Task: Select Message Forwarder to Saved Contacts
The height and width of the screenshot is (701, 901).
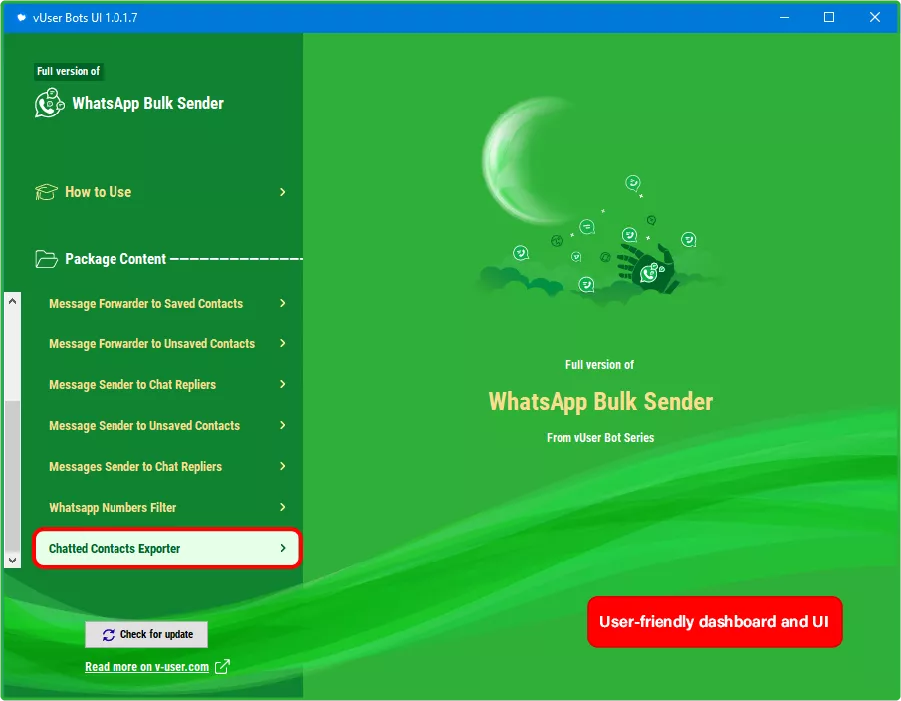Action: coord(167,303)
